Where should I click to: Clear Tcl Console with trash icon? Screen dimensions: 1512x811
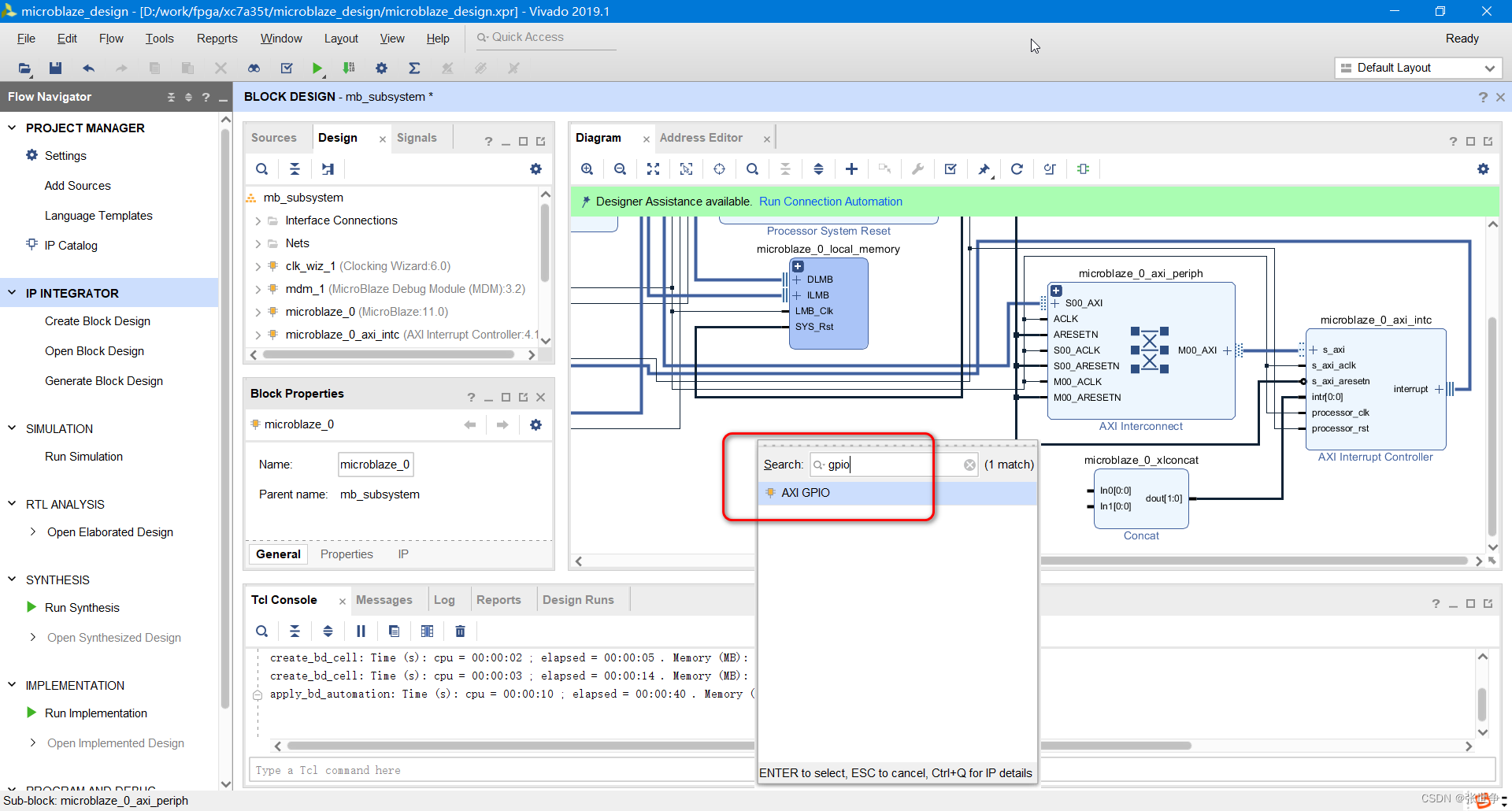click(x=460, y=631)
